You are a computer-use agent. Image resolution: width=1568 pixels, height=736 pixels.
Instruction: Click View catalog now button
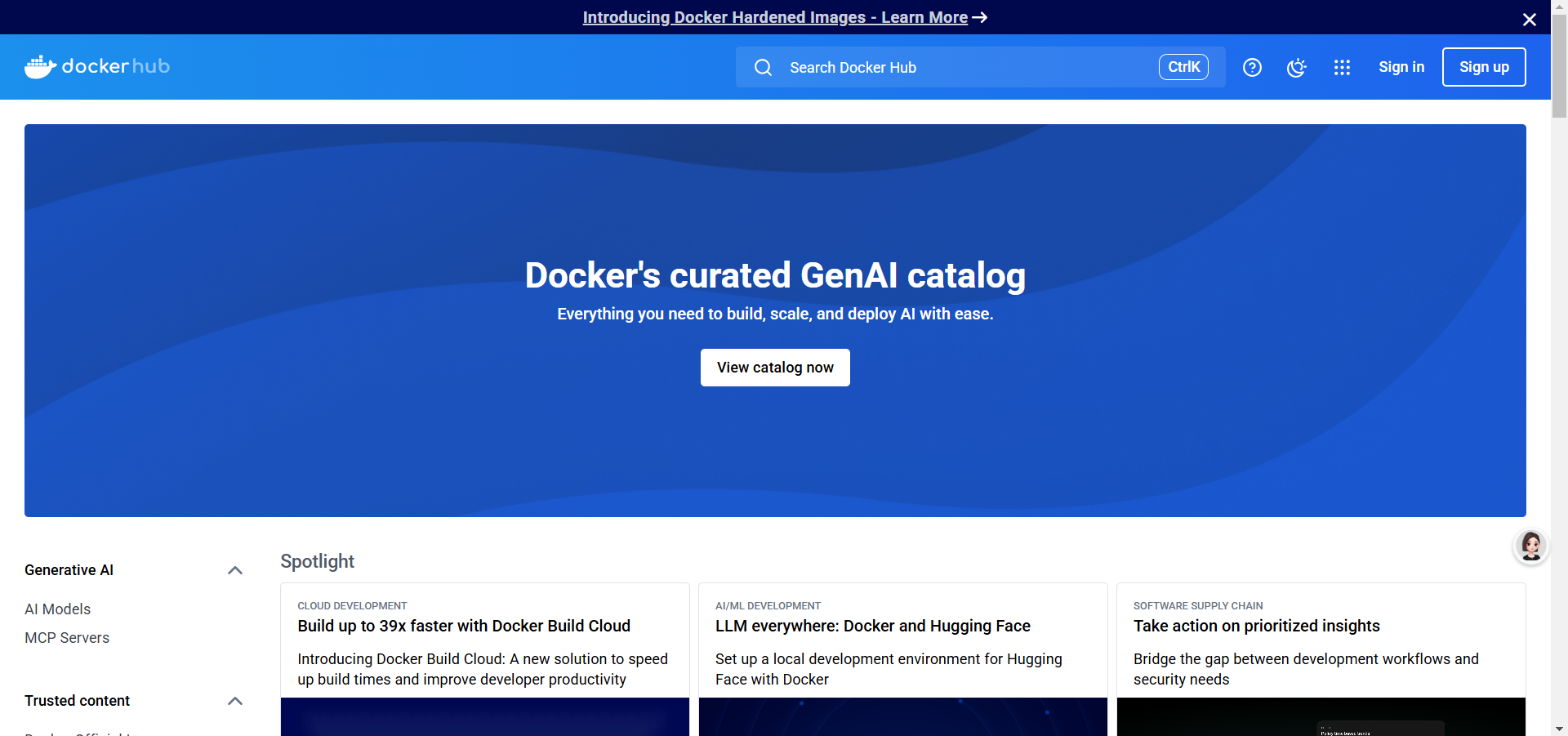pyautogui.click(x=775, y=368)
